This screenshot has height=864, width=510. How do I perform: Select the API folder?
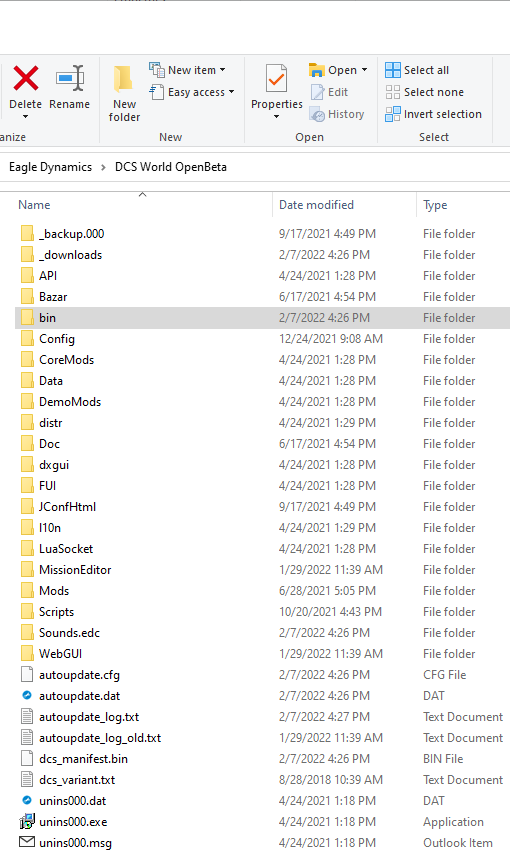pyautogui.click(x=48, y=276)
